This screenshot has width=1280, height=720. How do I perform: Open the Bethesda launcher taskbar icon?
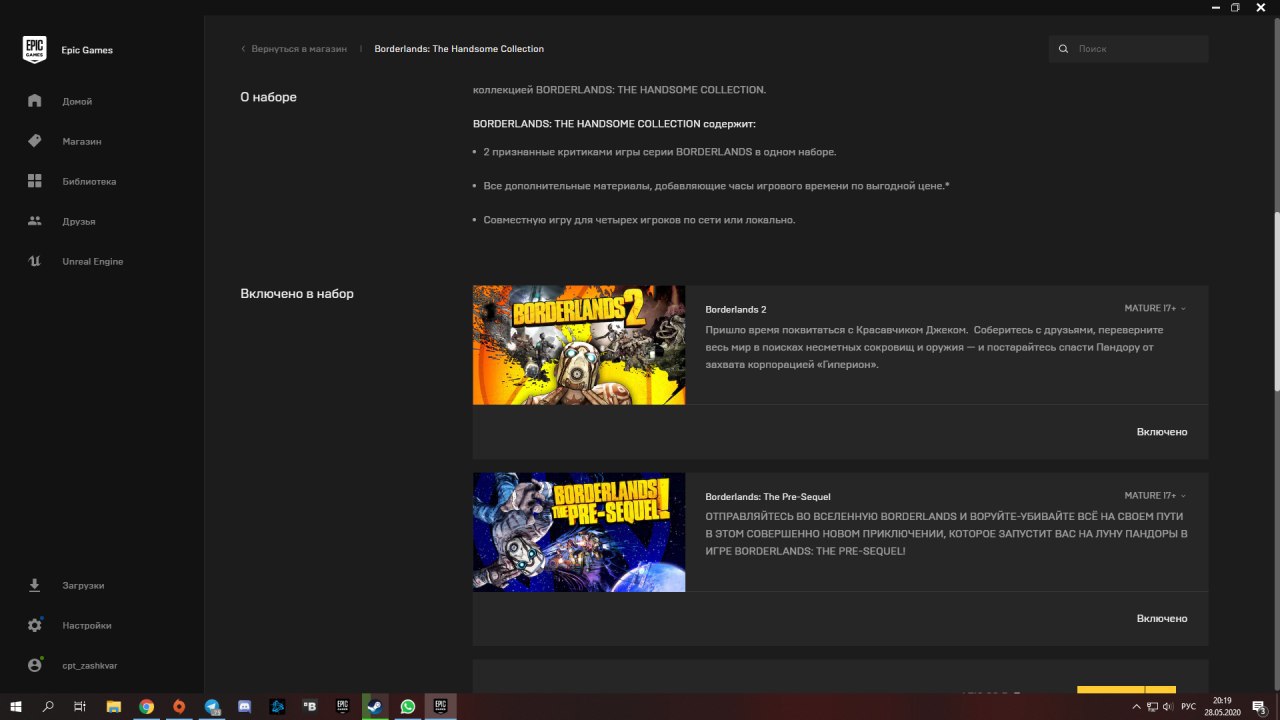(x=310, y=707)
